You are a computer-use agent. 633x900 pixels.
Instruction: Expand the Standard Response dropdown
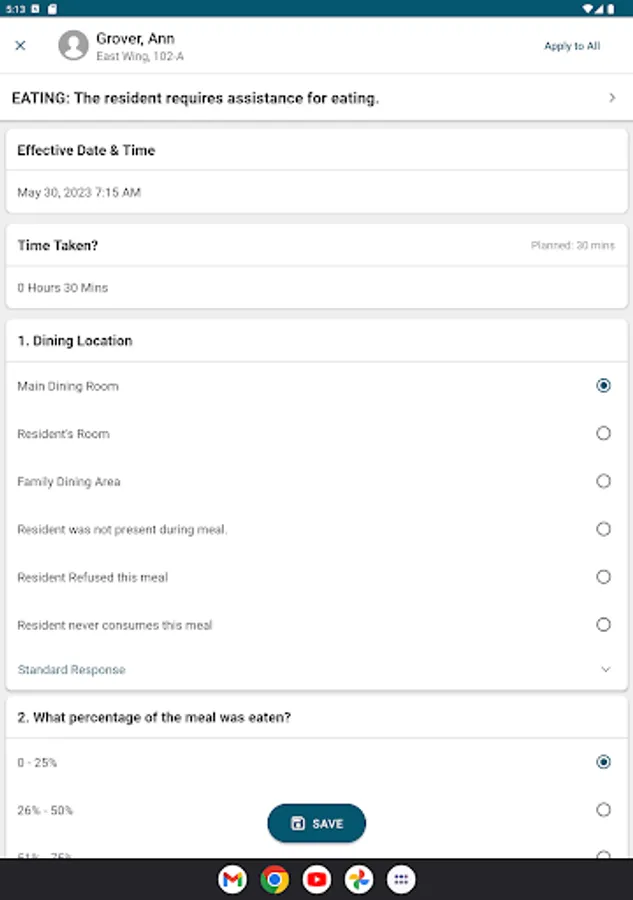[605, 670]
